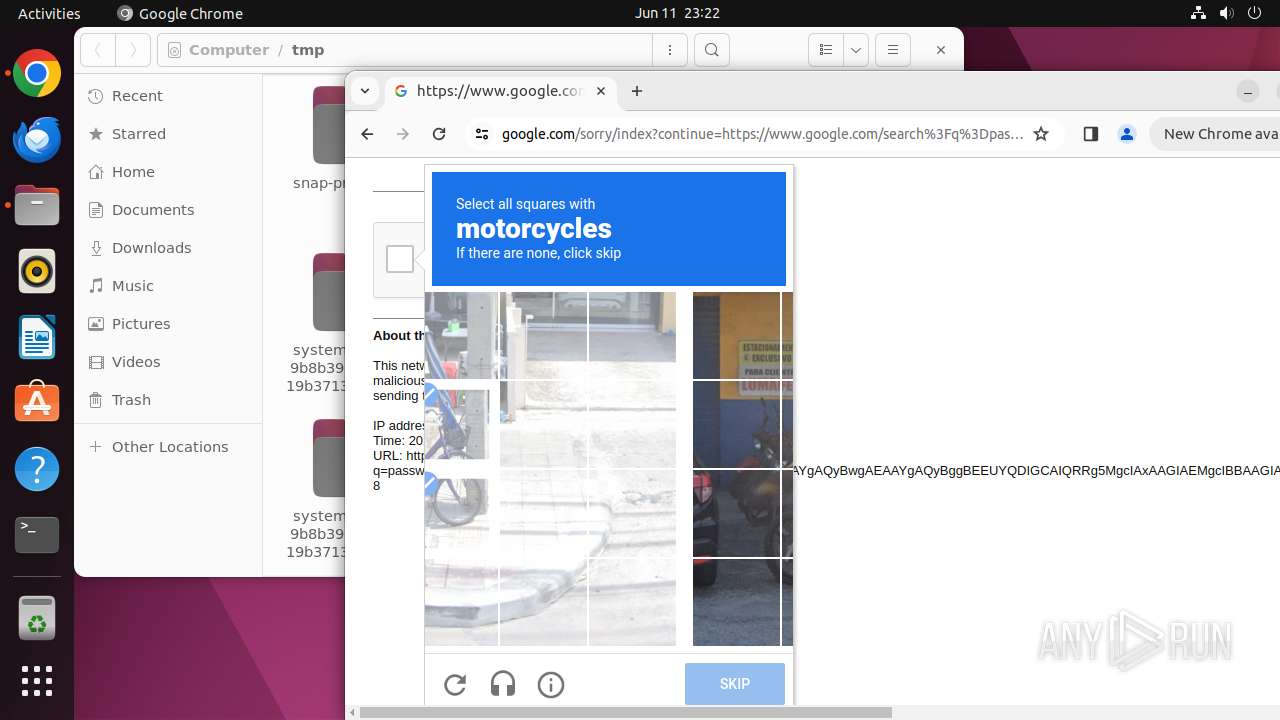Expand Chrome tab search dropdown

pos(365,91)
